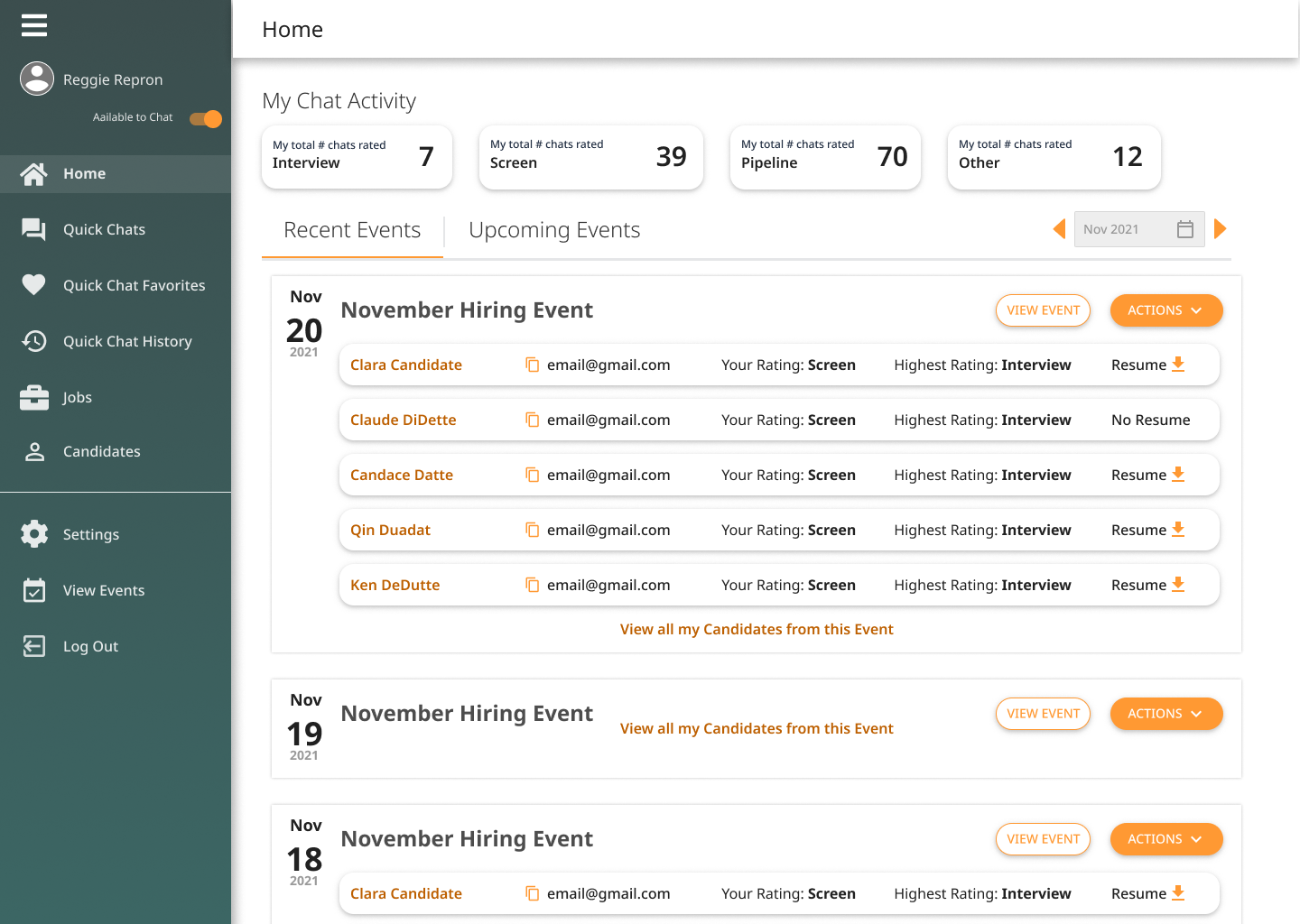1300x924 pixels.
Task: Click View Event for the Nov 20 event
Action: click(1043, 310)
